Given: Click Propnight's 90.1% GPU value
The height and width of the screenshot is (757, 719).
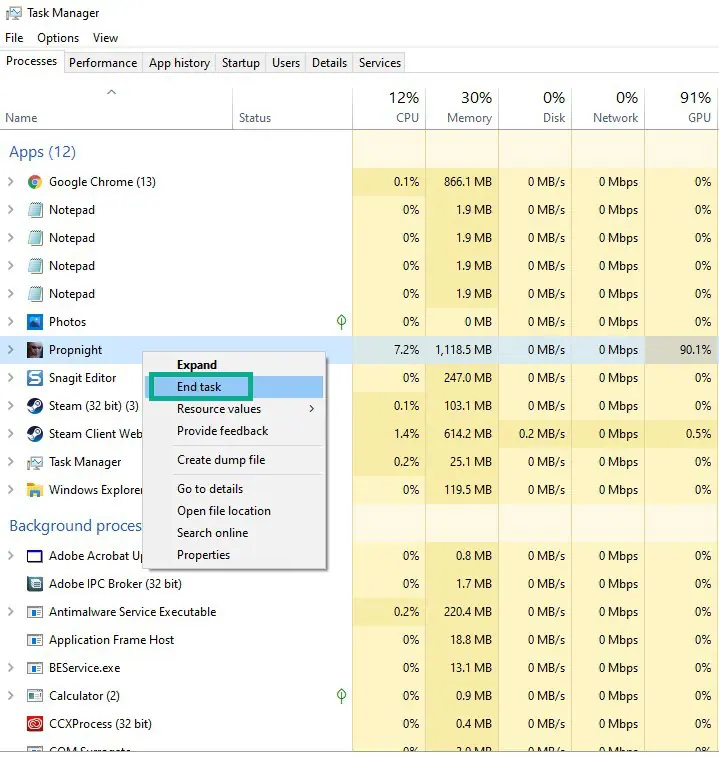Looking at the screenshot, I should coord(695,350).
